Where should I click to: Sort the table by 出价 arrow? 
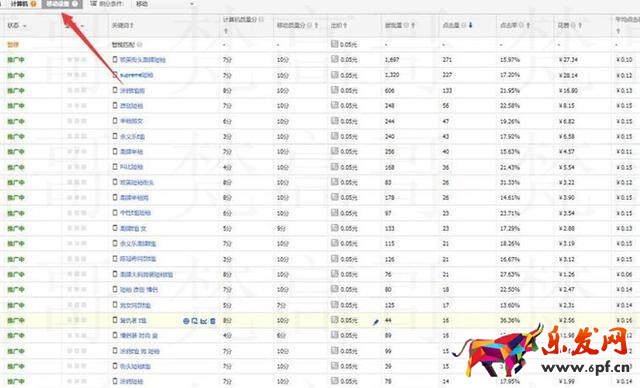tap(345, 25)
